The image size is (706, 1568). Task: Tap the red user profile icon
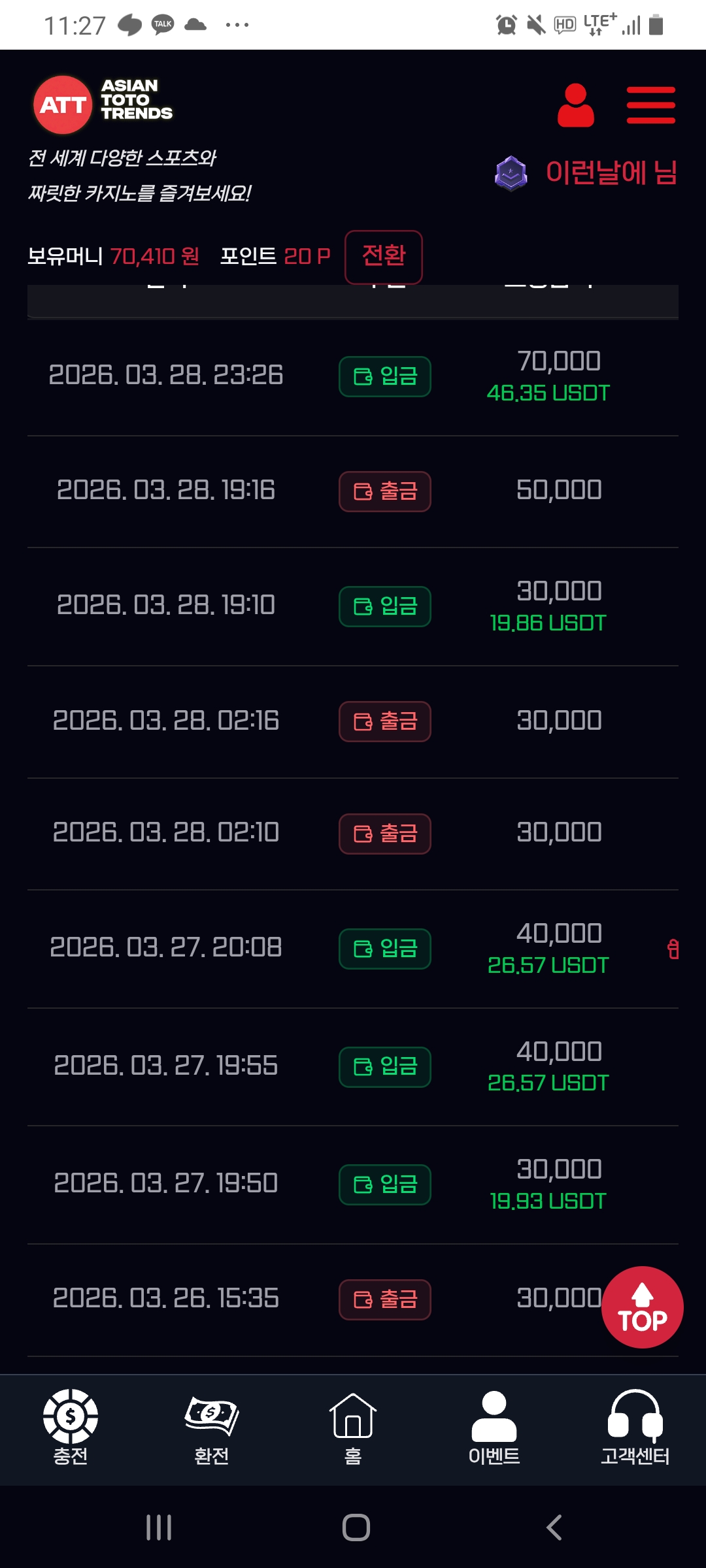coord(575,105)
